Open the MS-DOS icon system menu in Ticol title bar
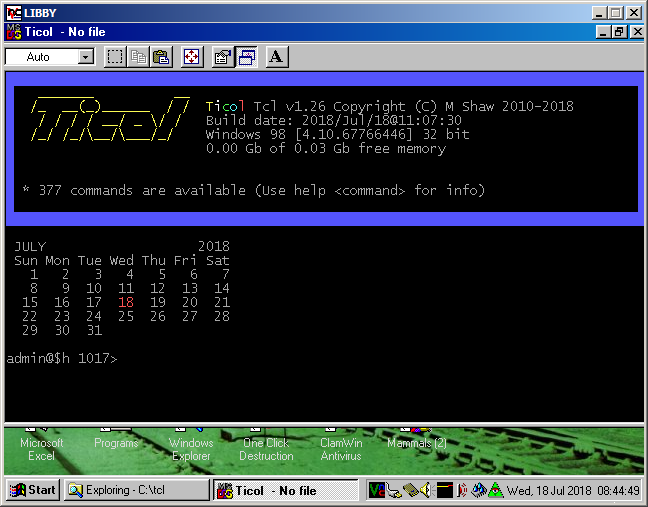Viewport: 648px width, 507px height. (14, 32)
